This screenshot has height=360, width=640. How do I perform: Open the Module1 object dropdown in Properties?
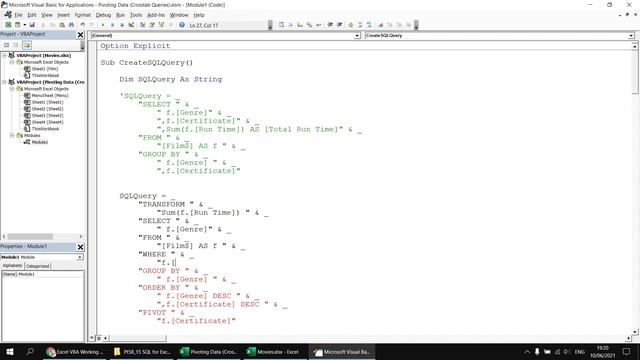tap(80, 257)
